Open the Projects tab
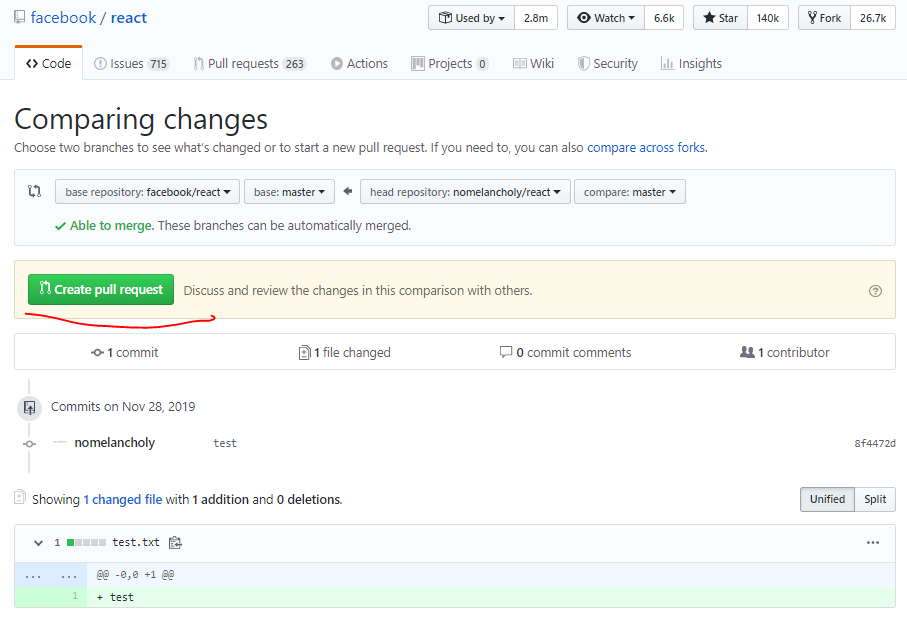Screen dimensions: 907x619 (449, 64)
